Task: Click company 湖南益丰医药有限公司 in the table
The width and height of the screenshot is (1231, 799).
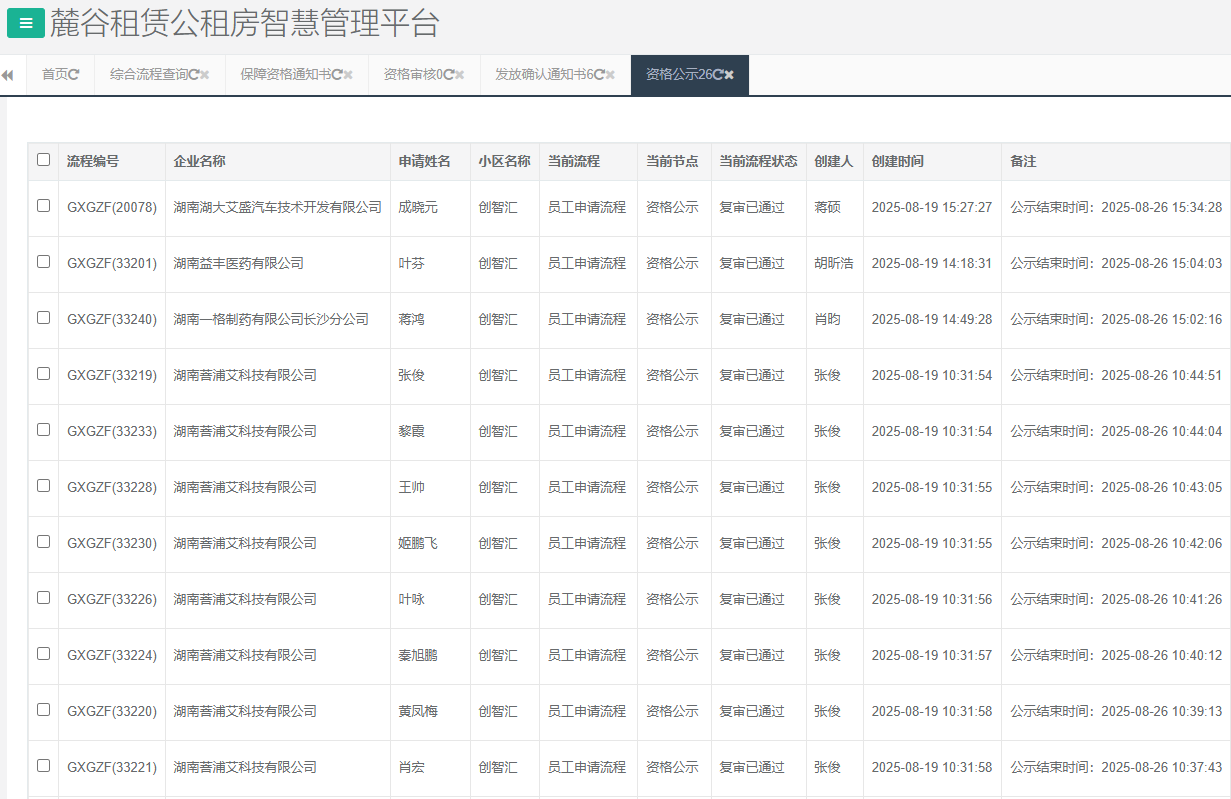Action: pos(238,263)
